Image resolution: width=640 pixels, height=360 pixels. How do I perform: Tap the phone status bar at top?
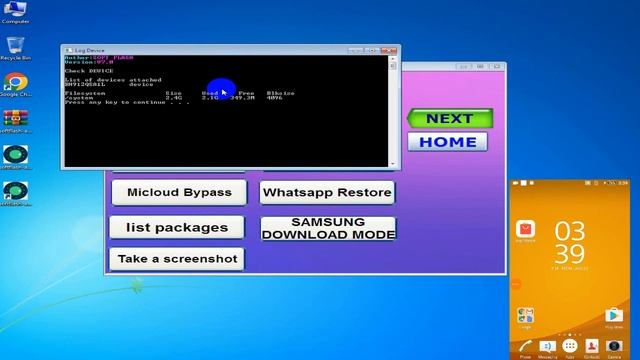click(569, 183)
